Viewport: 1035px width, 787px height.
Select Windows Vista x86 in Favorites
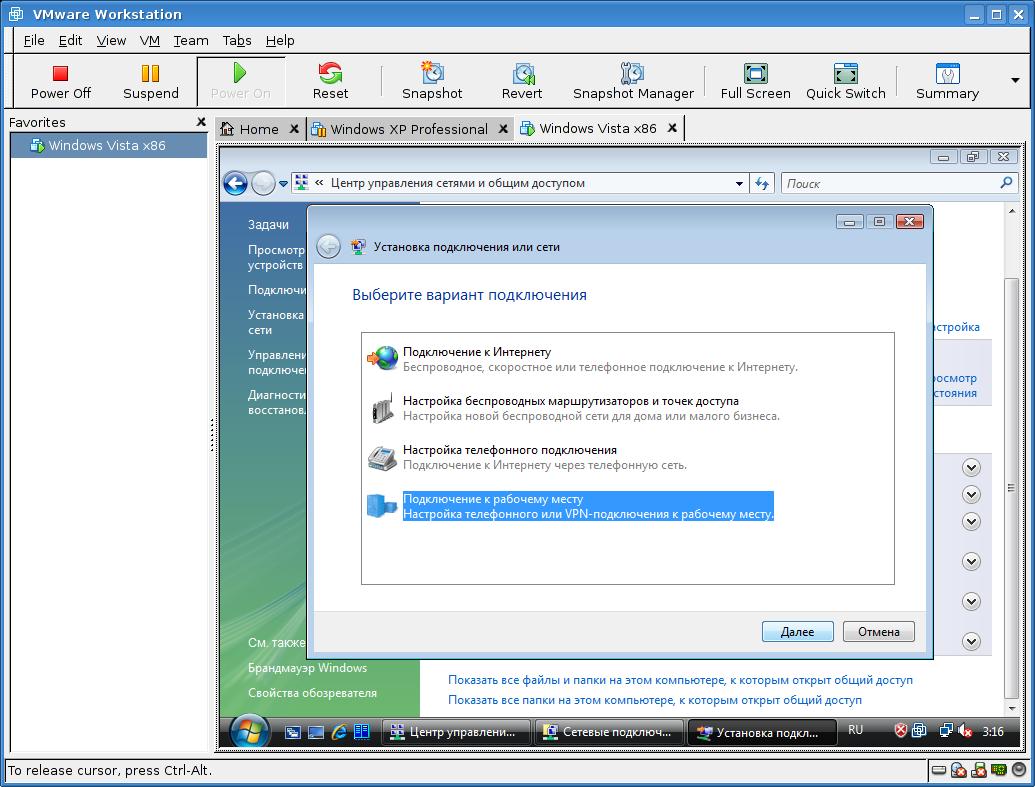[x=109, y=145]
